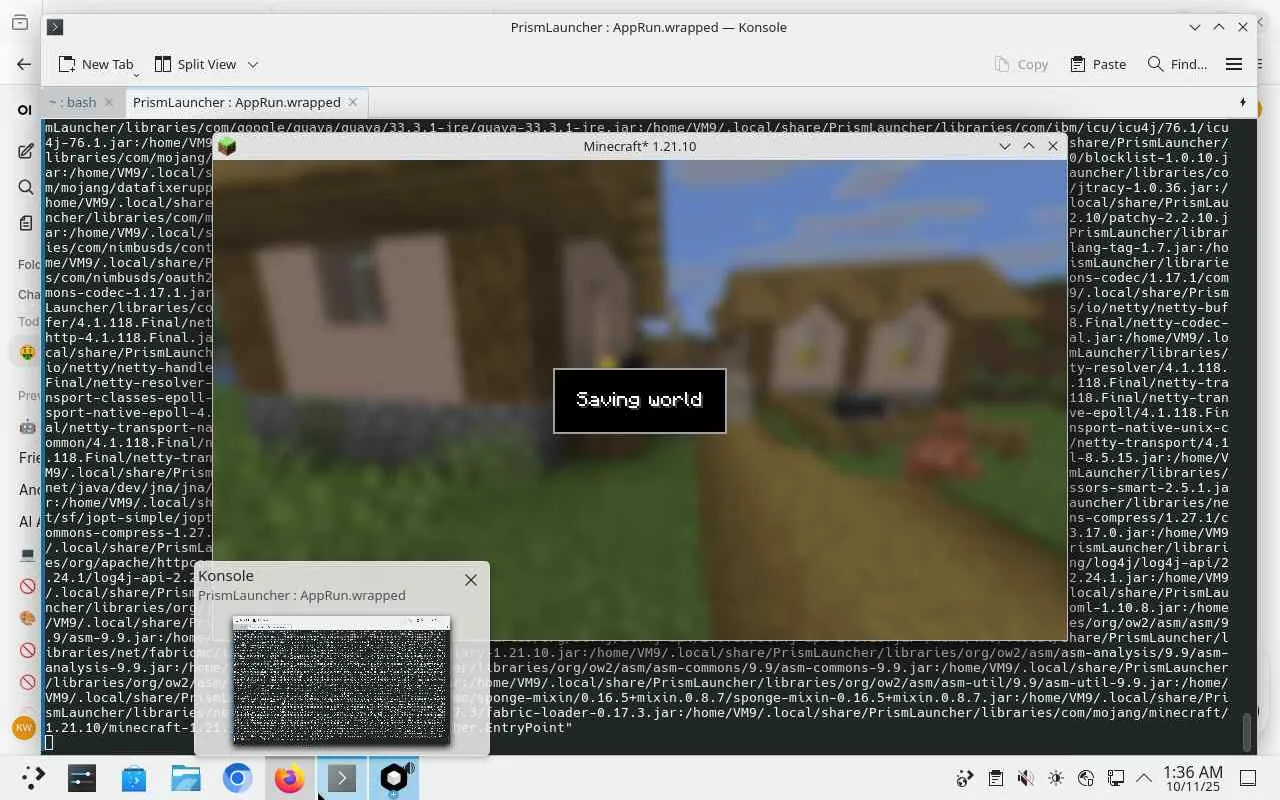Click the far-right arrow in Konsole's tab bar

tap(1243, 102)
